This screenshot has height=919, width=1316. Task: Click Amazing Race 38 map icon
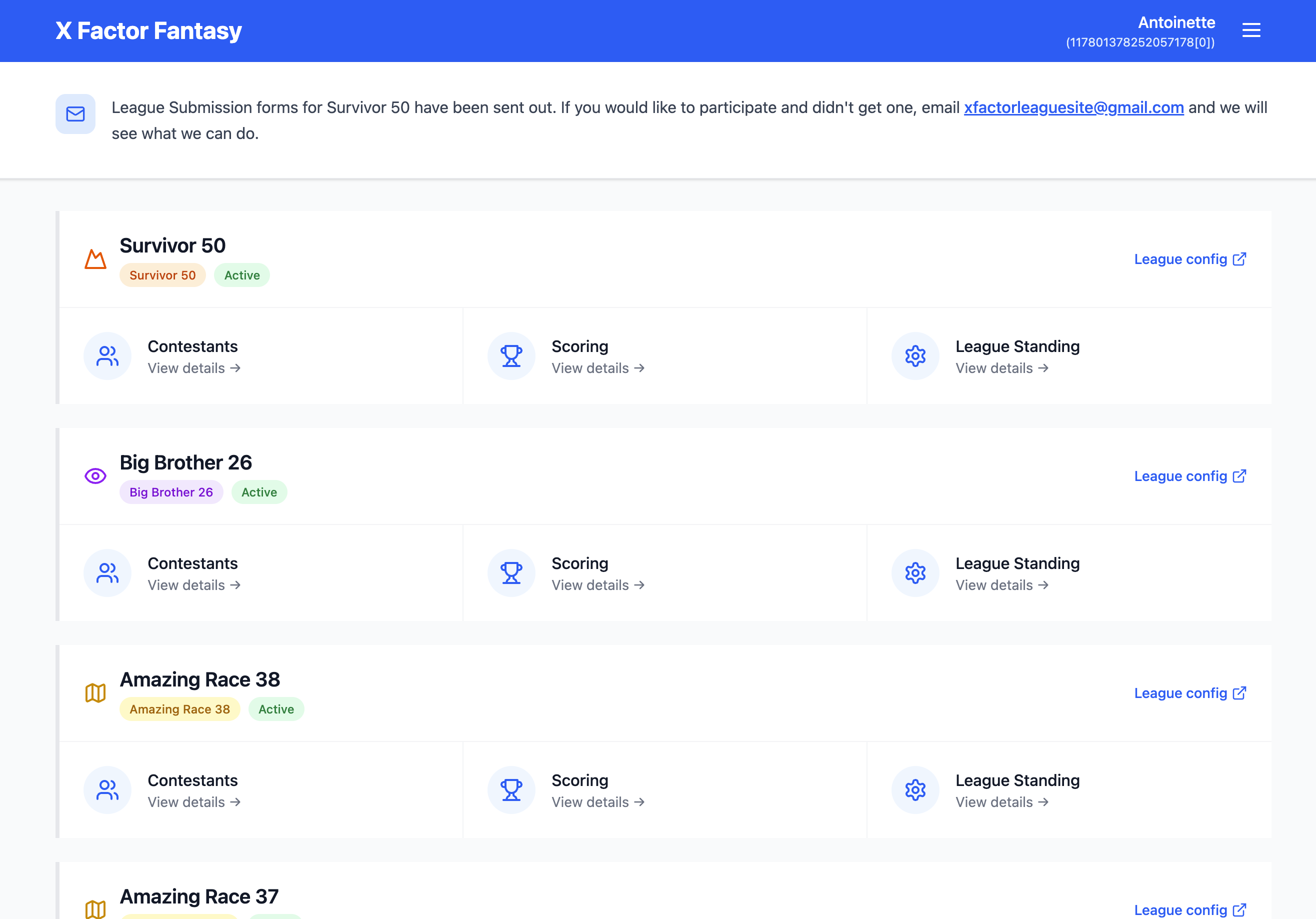click(95, 692)
